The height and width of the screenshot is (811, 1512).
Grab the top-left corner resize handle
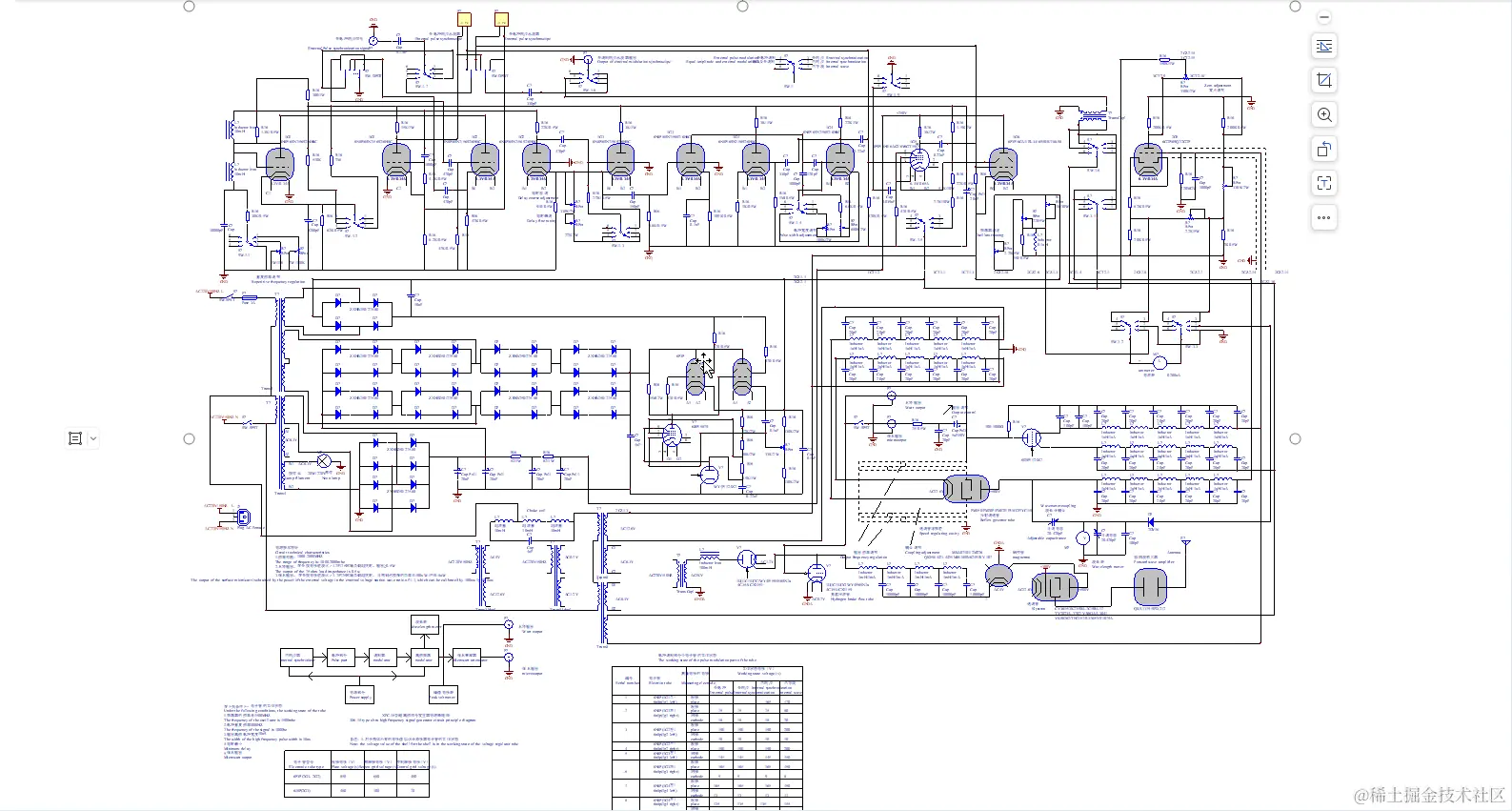(x=189, y=6)
